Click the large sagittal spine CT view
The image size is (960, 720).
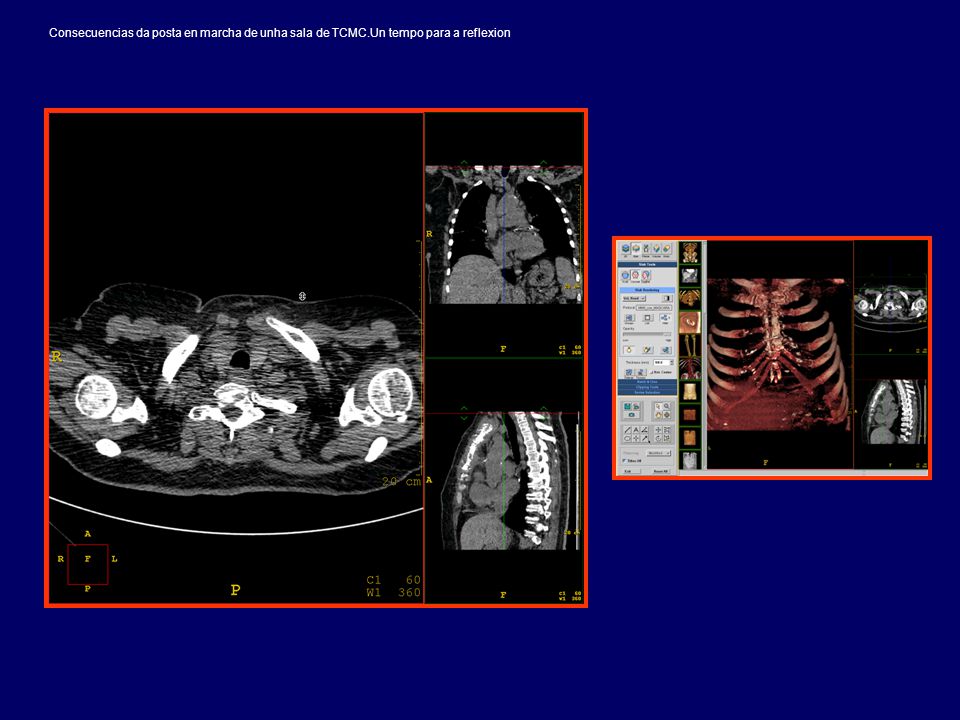(506, 481)
